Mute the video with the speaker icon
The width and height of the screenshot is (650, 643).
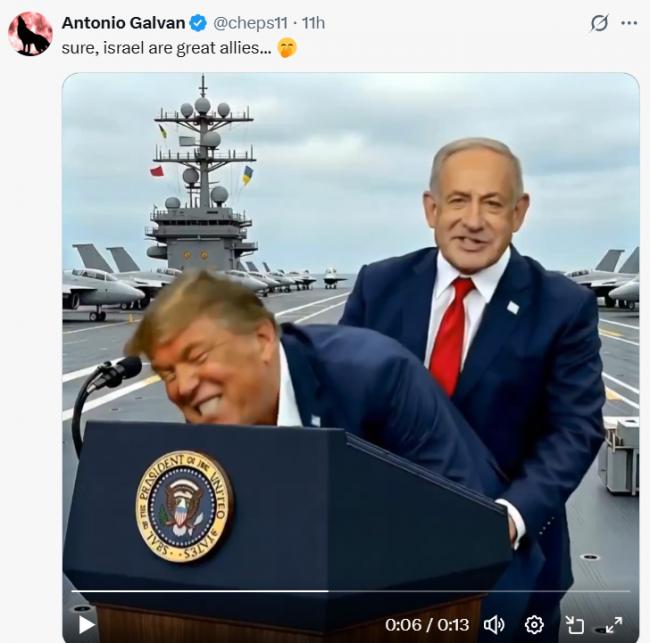point(494,624)
